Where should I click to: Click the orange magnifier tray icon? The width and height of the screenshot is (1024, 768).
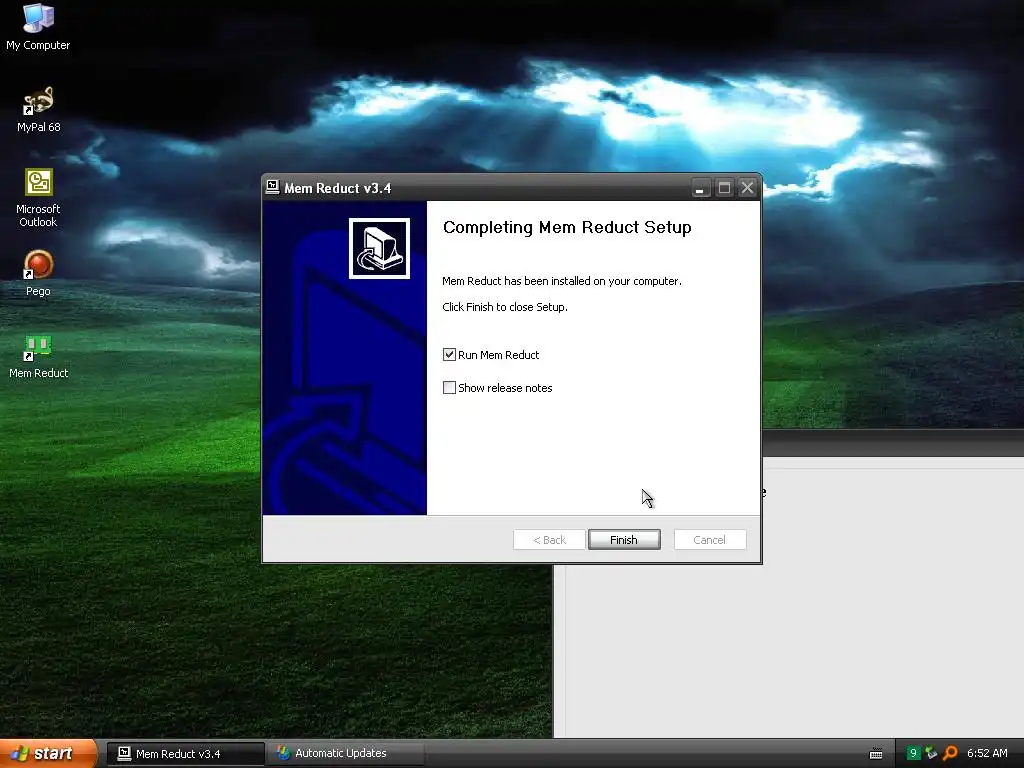950,753
